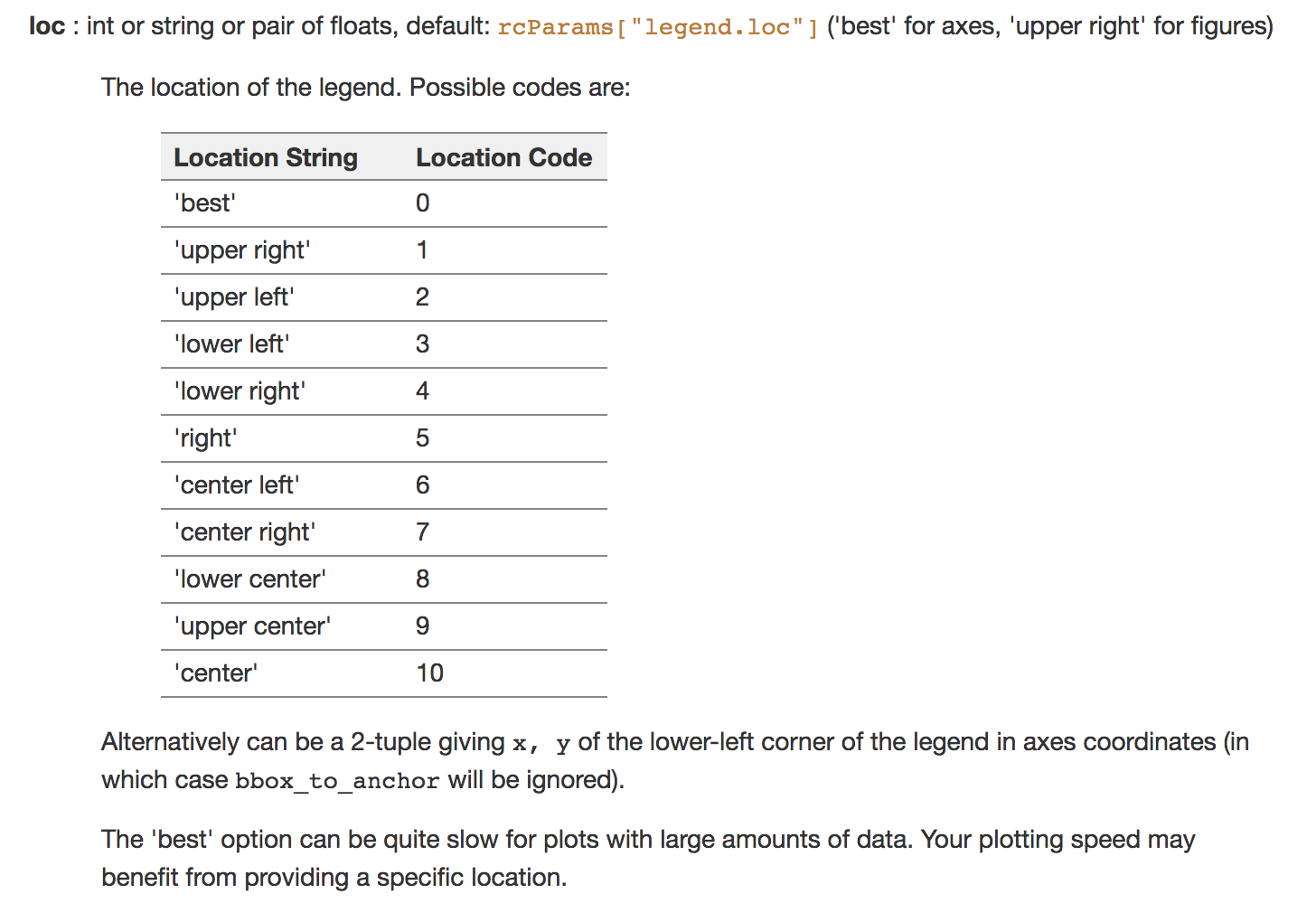
Task: Click the 'x, y' inline code text
Action: pos(541,743)
